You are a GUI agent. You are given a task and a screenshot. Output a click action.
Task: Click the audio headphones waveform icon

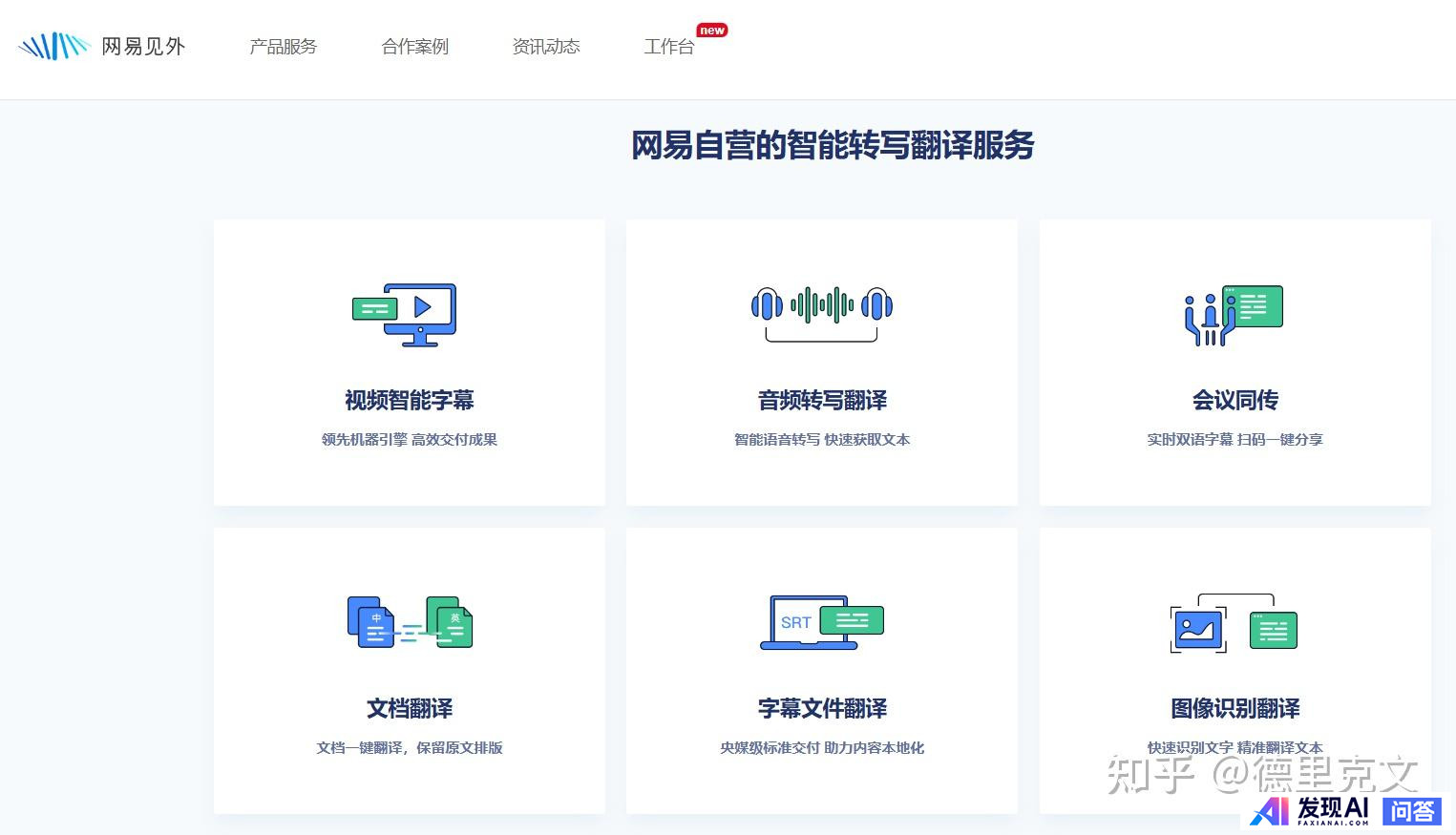tap(822, 313)
